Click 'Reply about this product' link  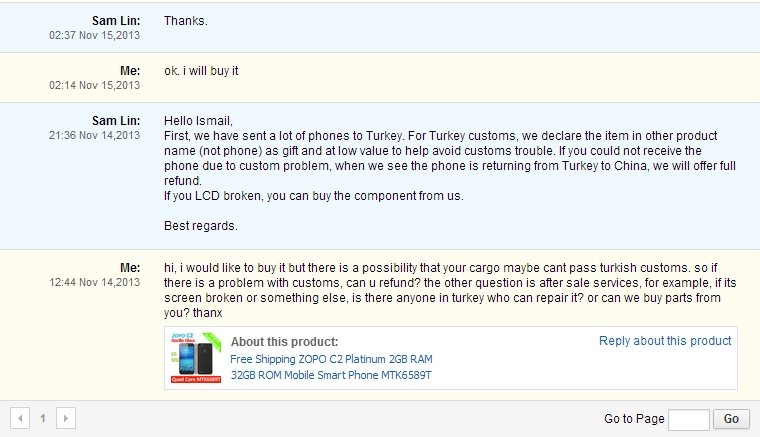pos(665,341)
